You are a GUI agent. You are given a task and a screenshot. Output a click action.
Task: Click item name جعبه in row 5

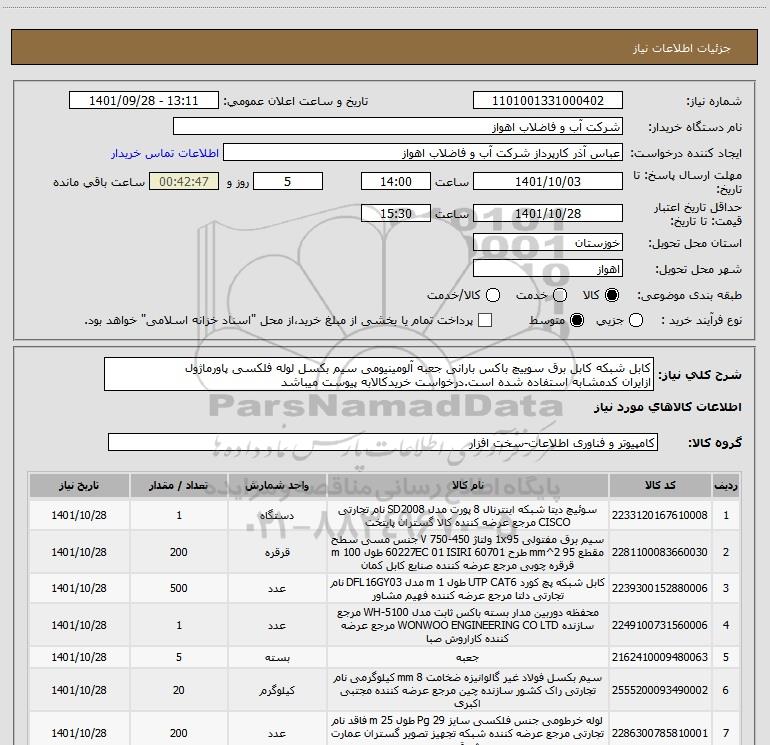tap(468, 658)
